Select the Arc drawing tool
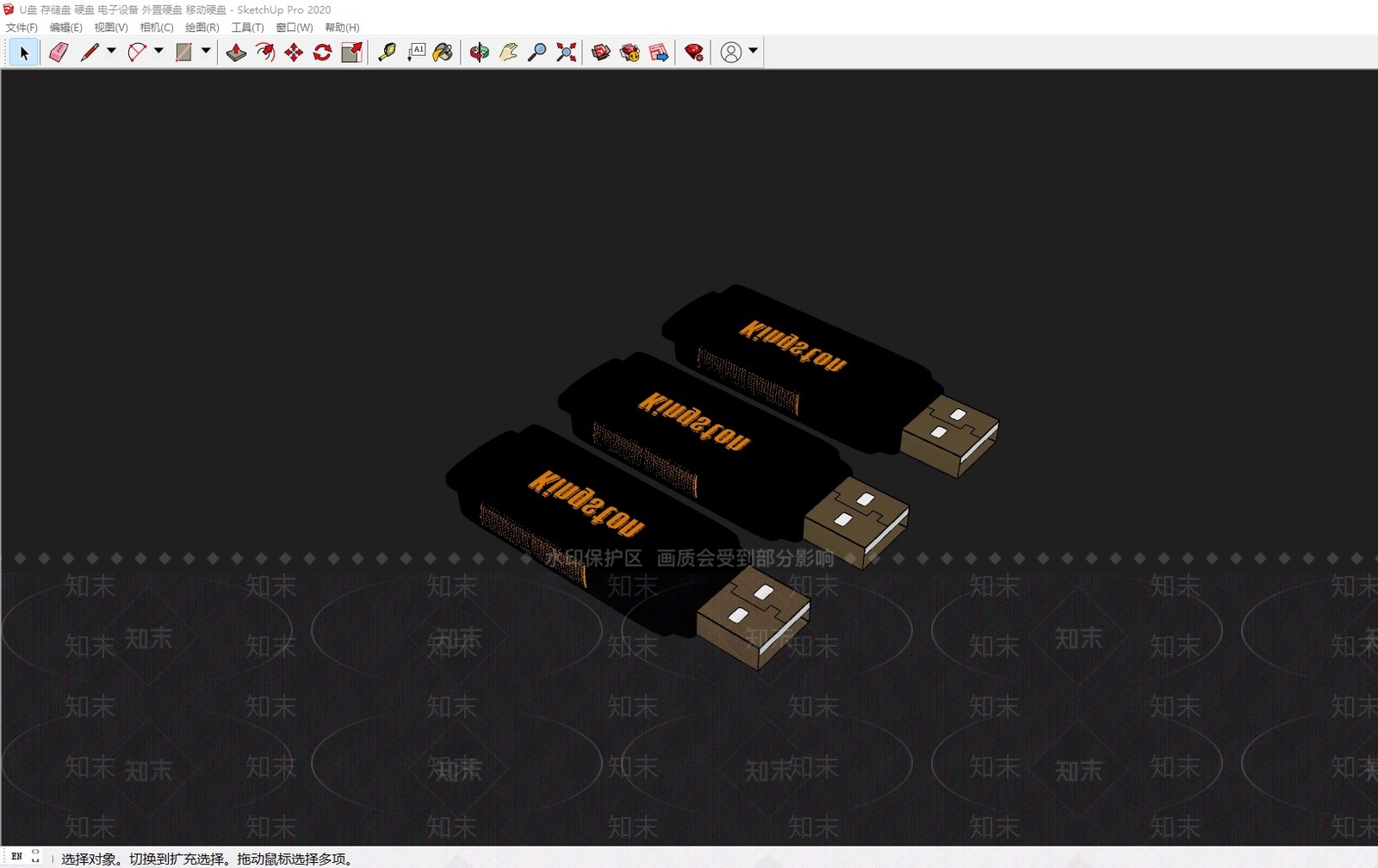This screenshot has width=1378, height=868. coord(137,53)
